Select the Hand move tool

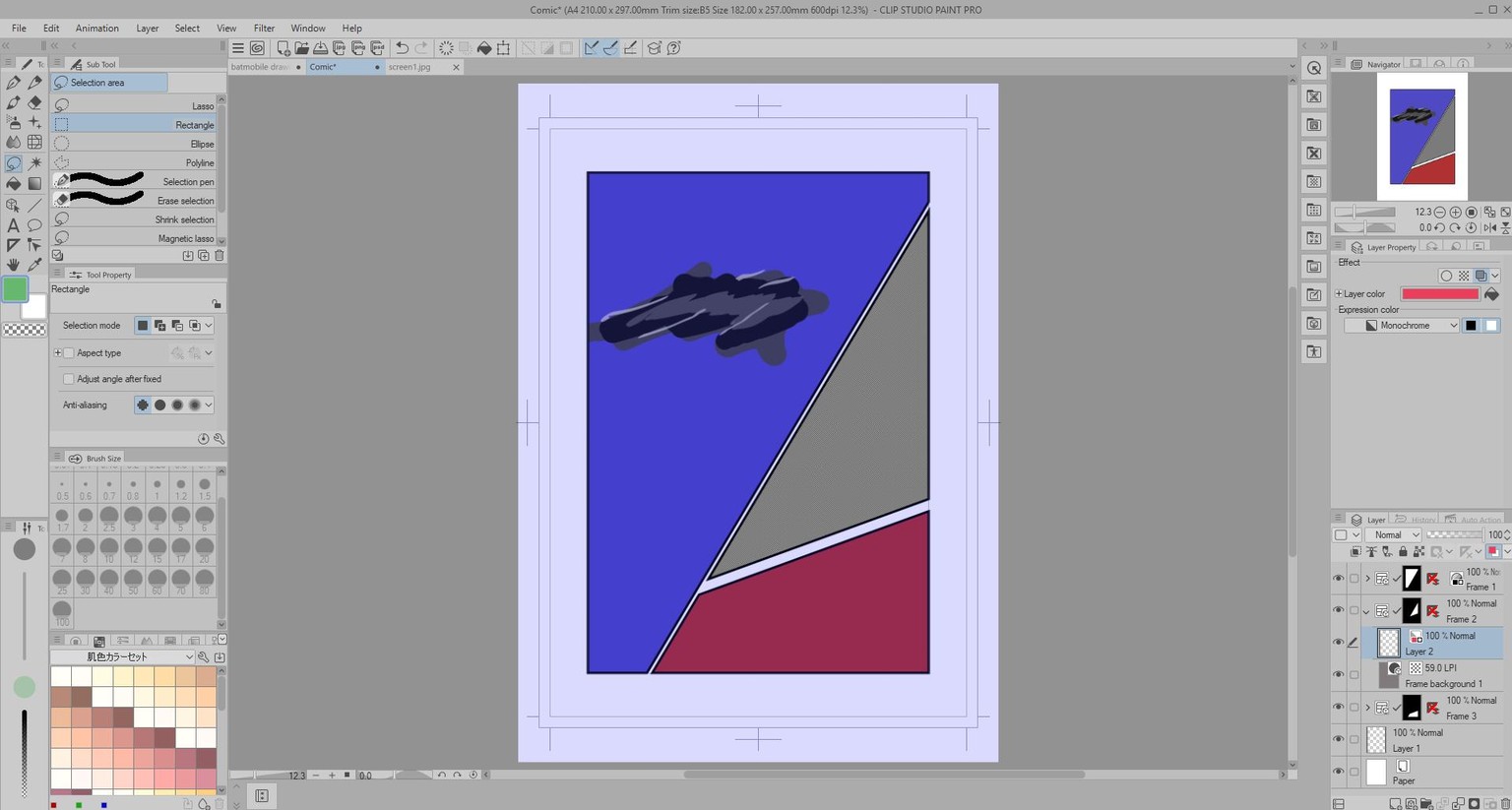tap(13, 265)
